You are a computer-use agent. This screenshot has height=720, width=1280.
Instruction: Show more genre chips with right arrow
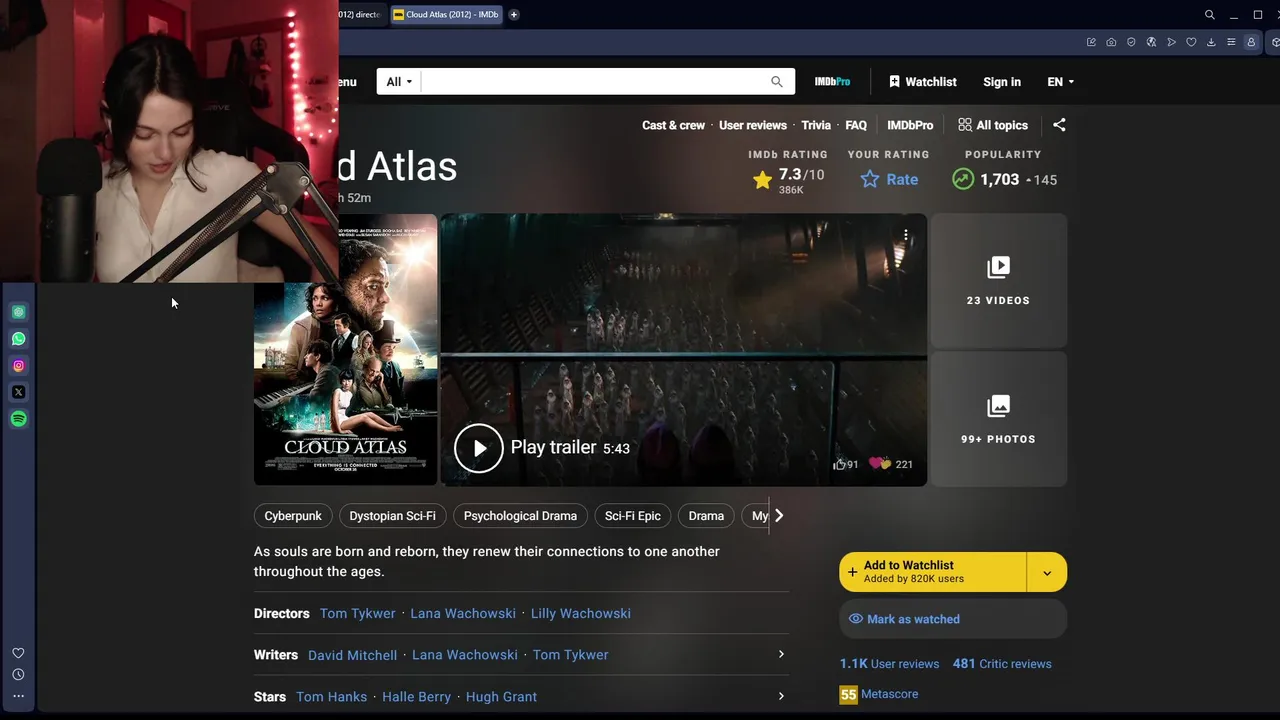[x=779, y=516]
